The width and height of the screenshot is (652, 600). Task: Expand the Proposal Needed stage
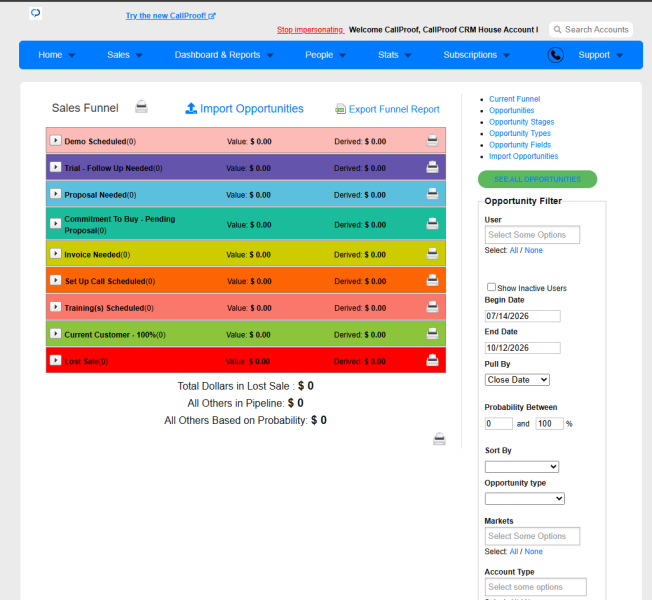click(55, 193)
